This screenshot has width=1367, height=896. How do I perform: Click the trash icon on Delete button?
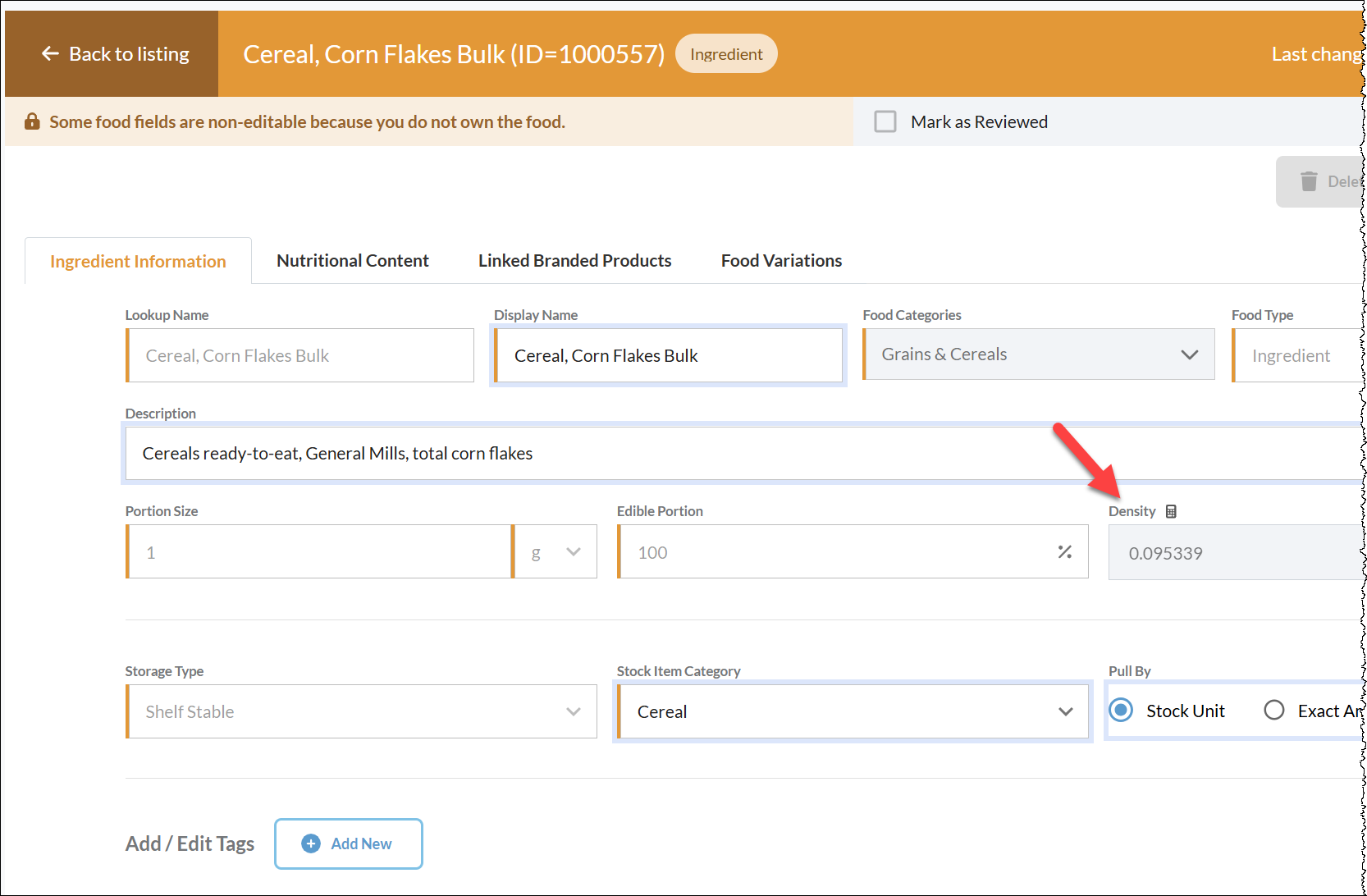[1309, 181]
